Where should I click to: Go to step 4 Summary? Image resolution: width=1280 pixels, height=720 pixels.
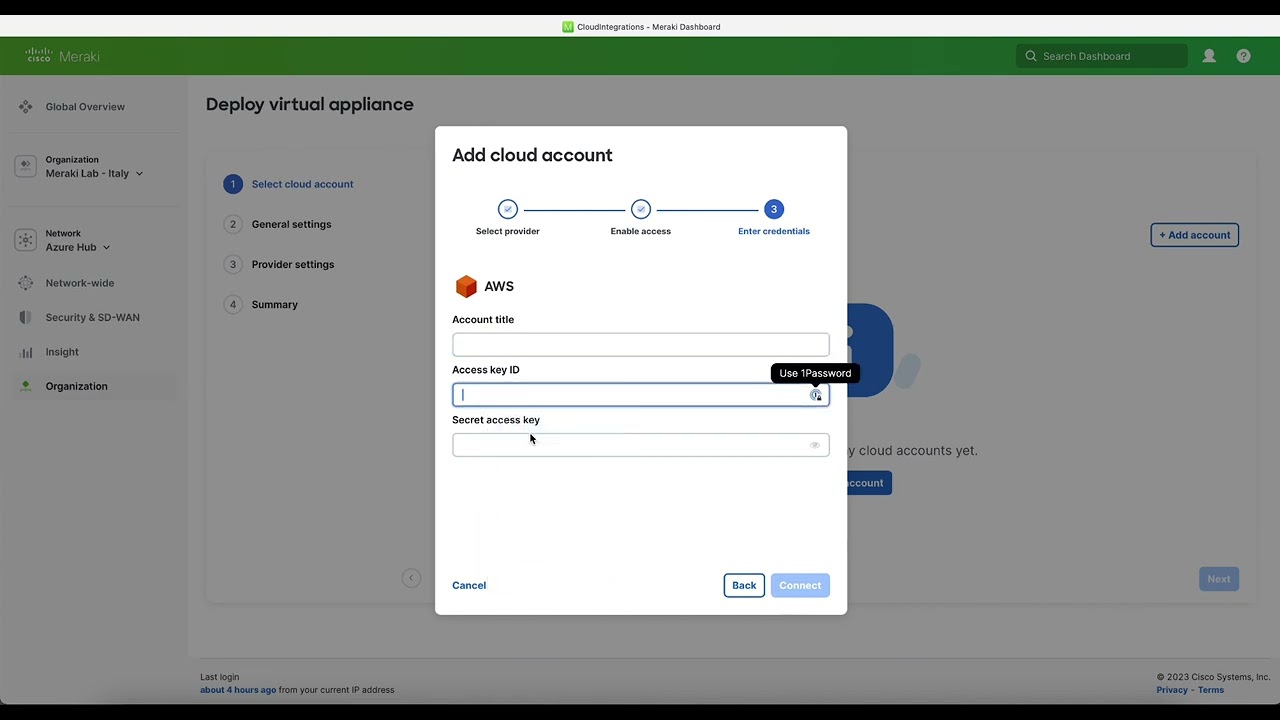click(261, 304)
